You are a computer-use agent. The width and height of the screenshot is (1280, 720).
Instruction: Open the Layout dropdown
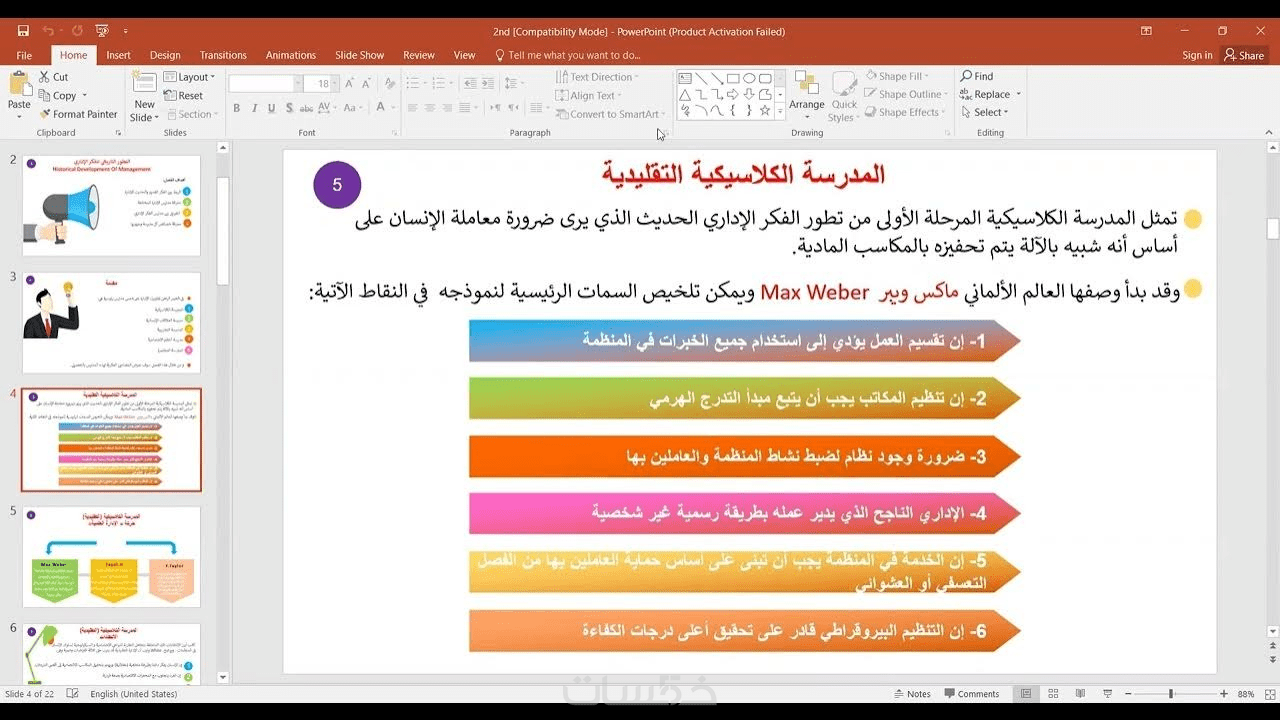pos(189,77)
